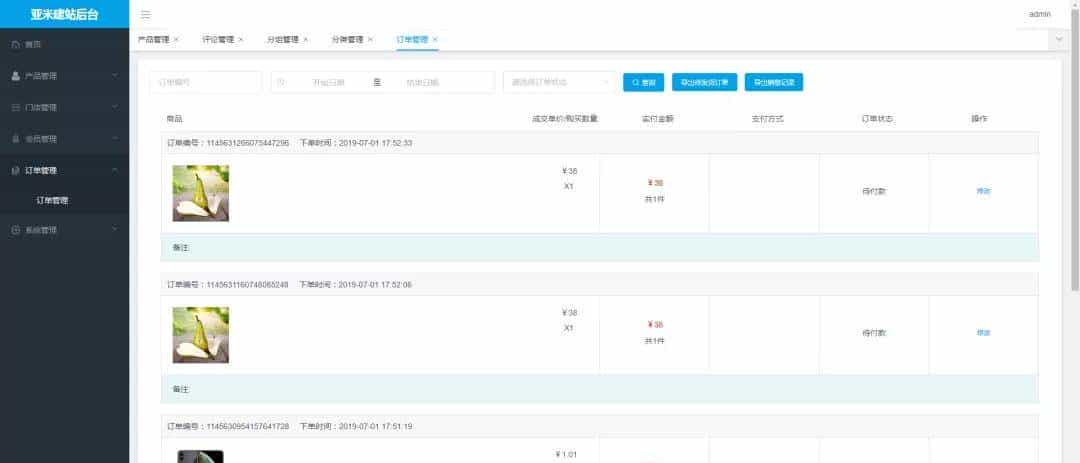
Task: Close the active 订单管理 tab
Action: pyautogui.click(x=435, y=40)
